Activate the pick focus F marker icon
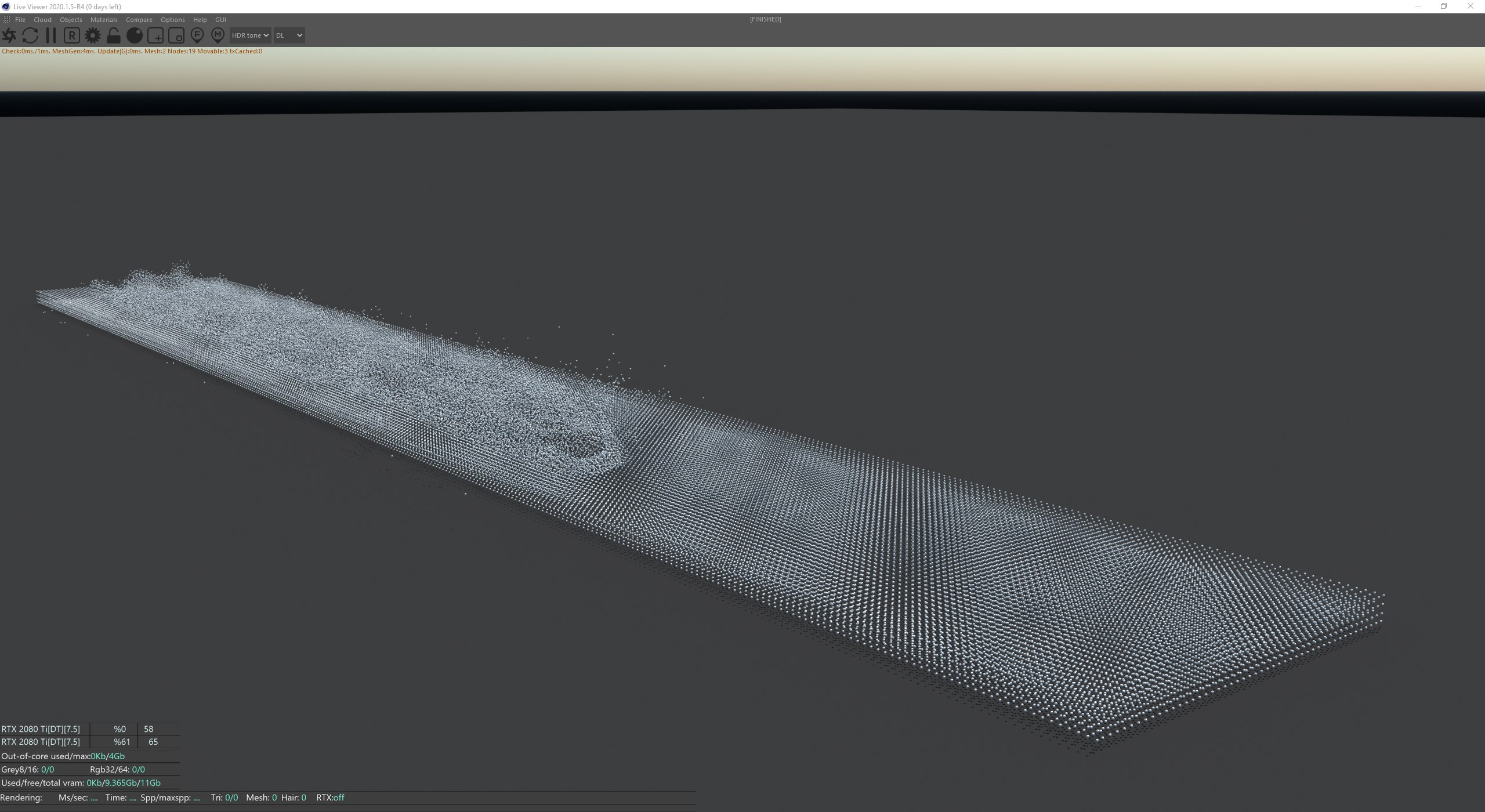This screenshot has height=812, width=1485. click(x=197, y=35)
